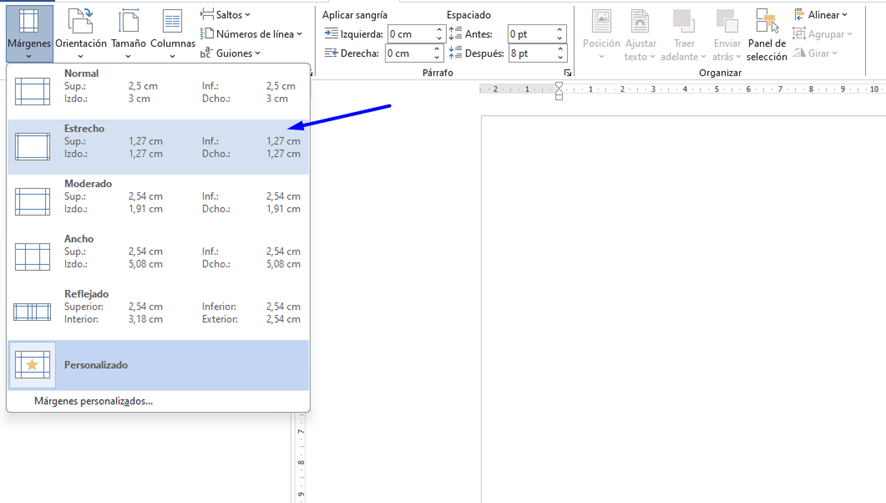Click the Antes spacing input field
Viewport: 886px width, 503px height.
[531, 34]
